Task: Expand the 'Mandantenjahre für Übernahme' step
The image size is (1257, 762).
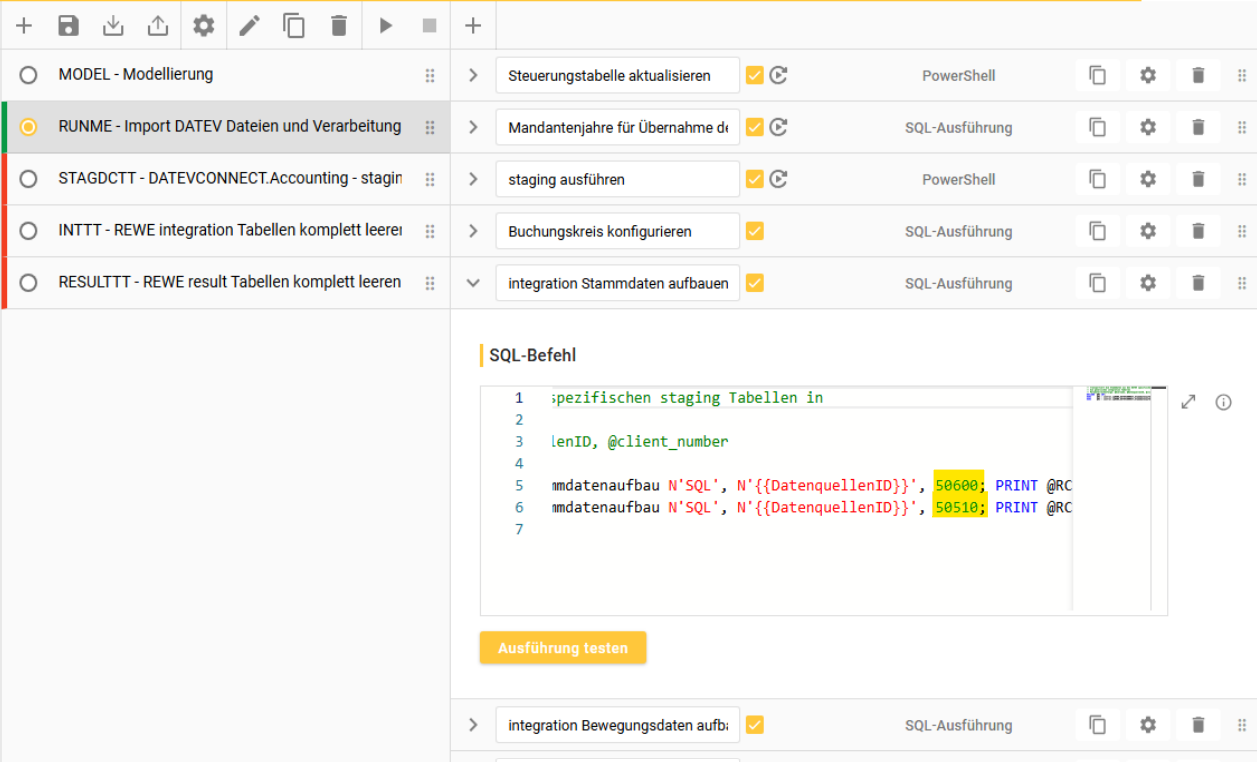Action: 473,127
